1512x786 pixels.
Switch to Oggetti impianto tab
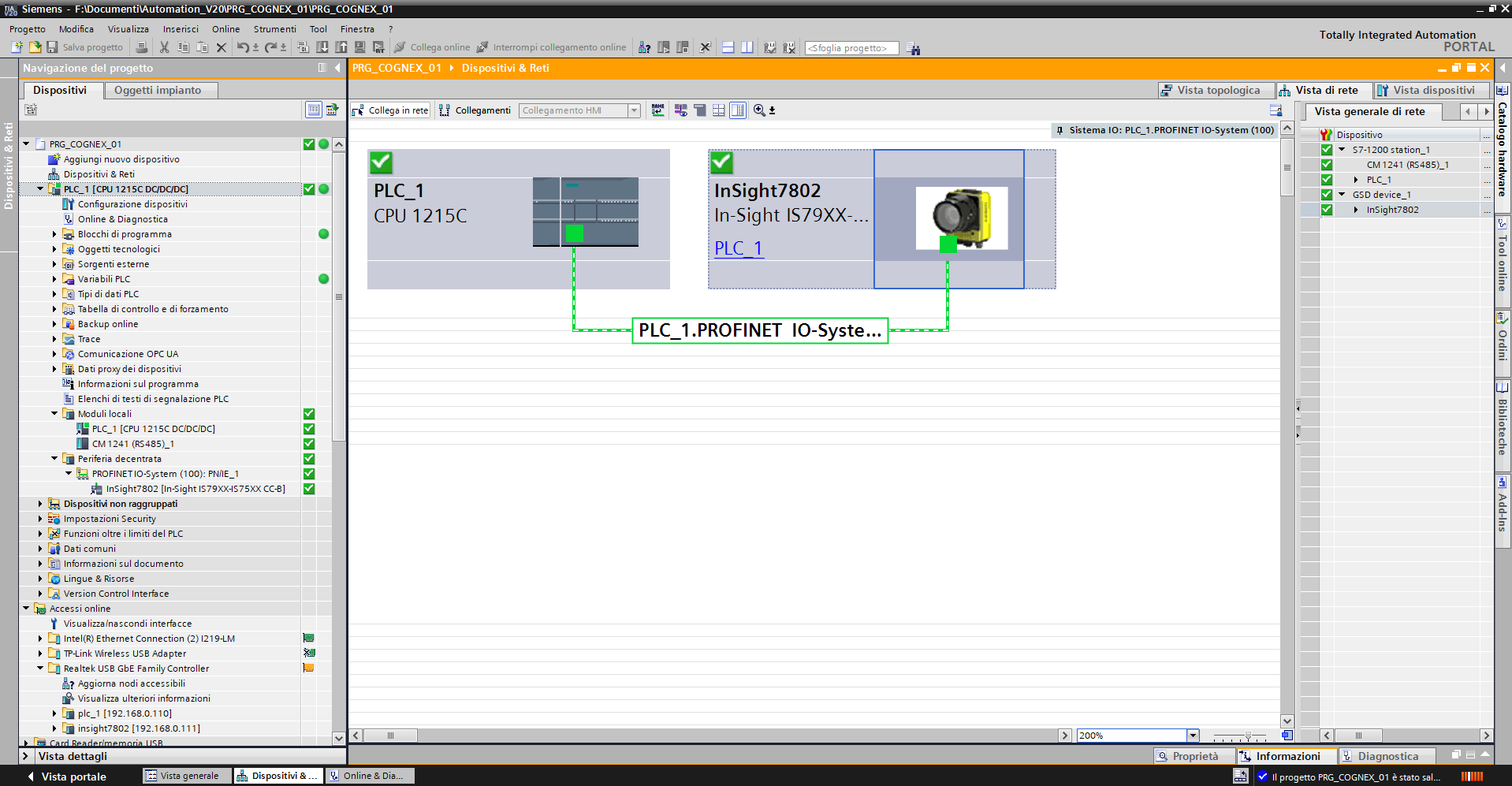tap(161, 90)
